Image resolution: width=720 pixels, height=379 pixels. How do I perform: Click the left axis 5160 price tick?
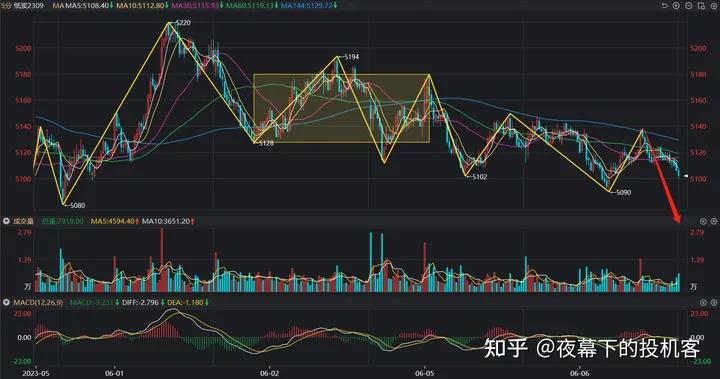point(23,100)
